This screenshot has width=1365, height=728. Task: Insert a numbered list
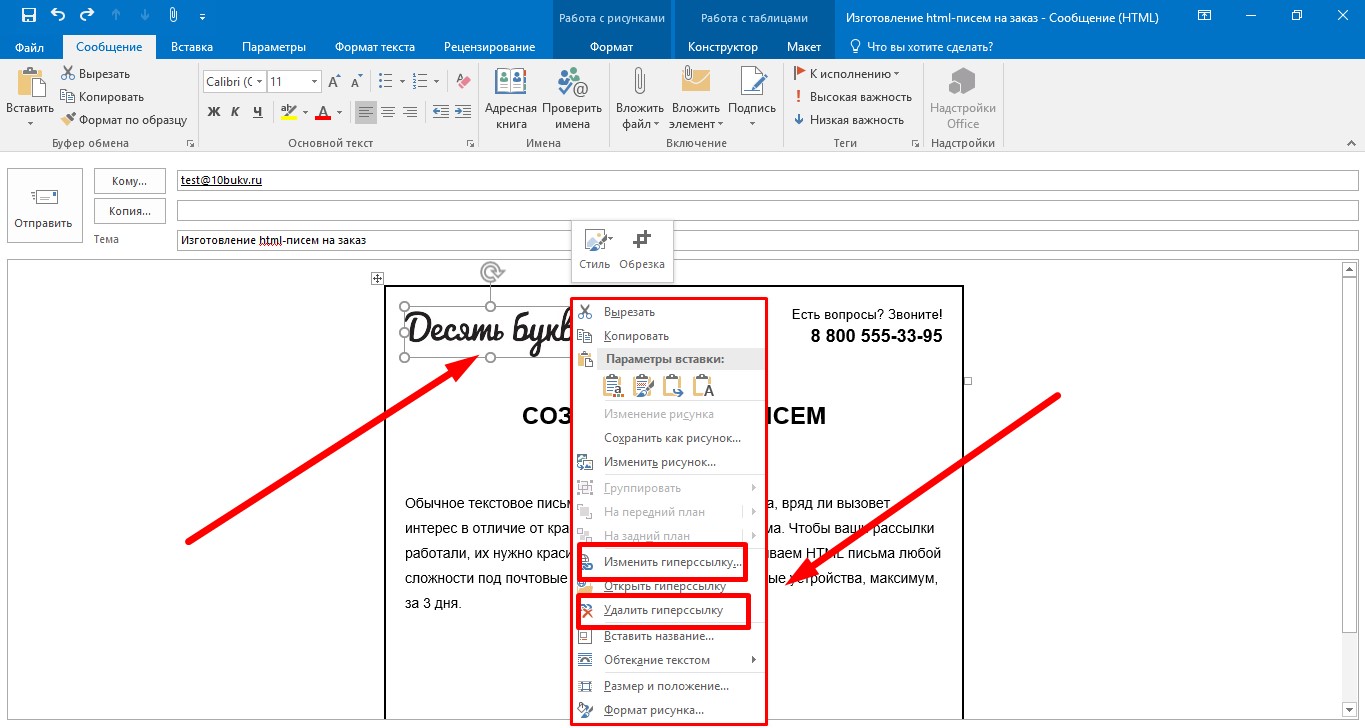[x=419, y=82]
